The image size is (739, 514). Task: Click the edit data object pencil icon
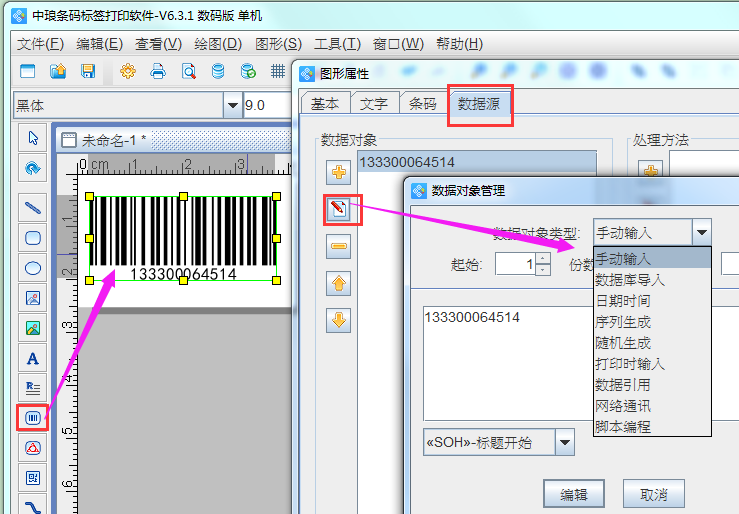click(340, 209)
